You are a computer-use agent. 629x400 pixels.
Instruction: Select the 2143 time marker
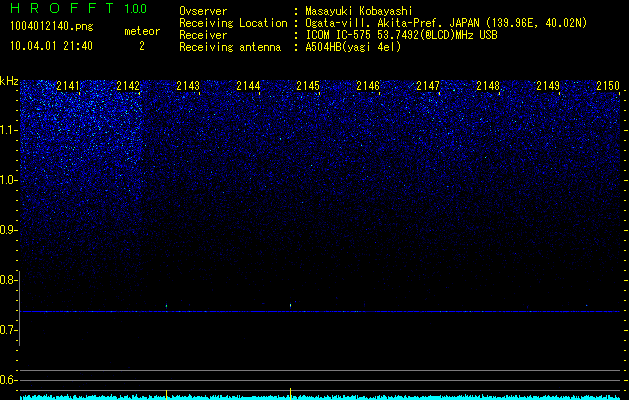(188, 86)
